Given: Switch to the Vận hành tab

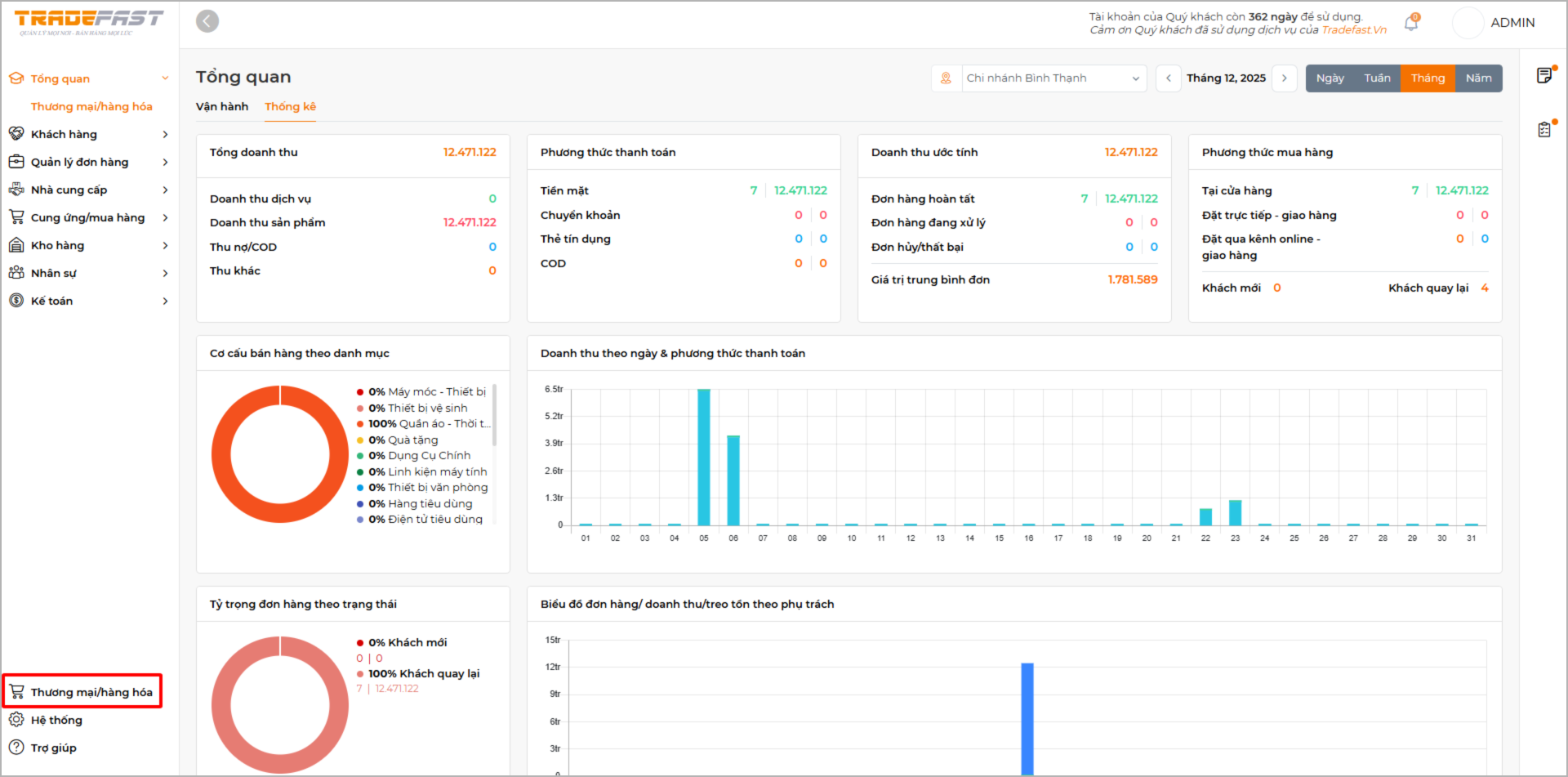Looking at the screenshot, I should [x=222, y=106].
